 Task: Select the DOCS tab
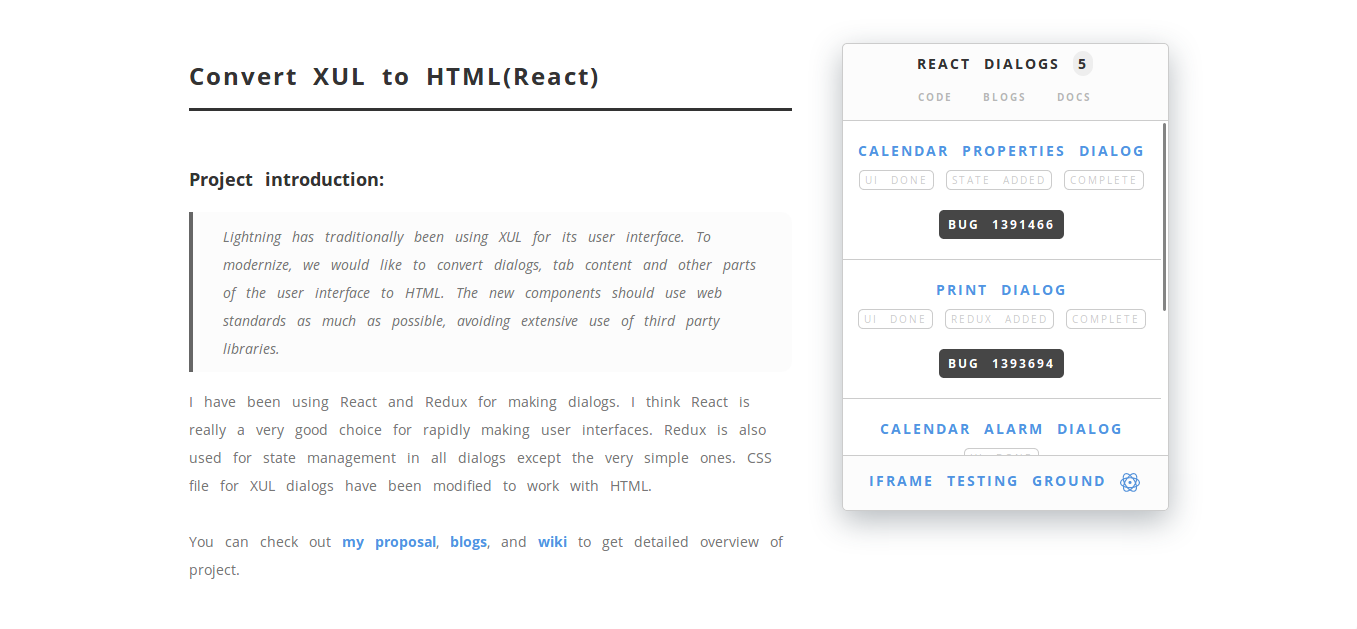pos(1073,96)
